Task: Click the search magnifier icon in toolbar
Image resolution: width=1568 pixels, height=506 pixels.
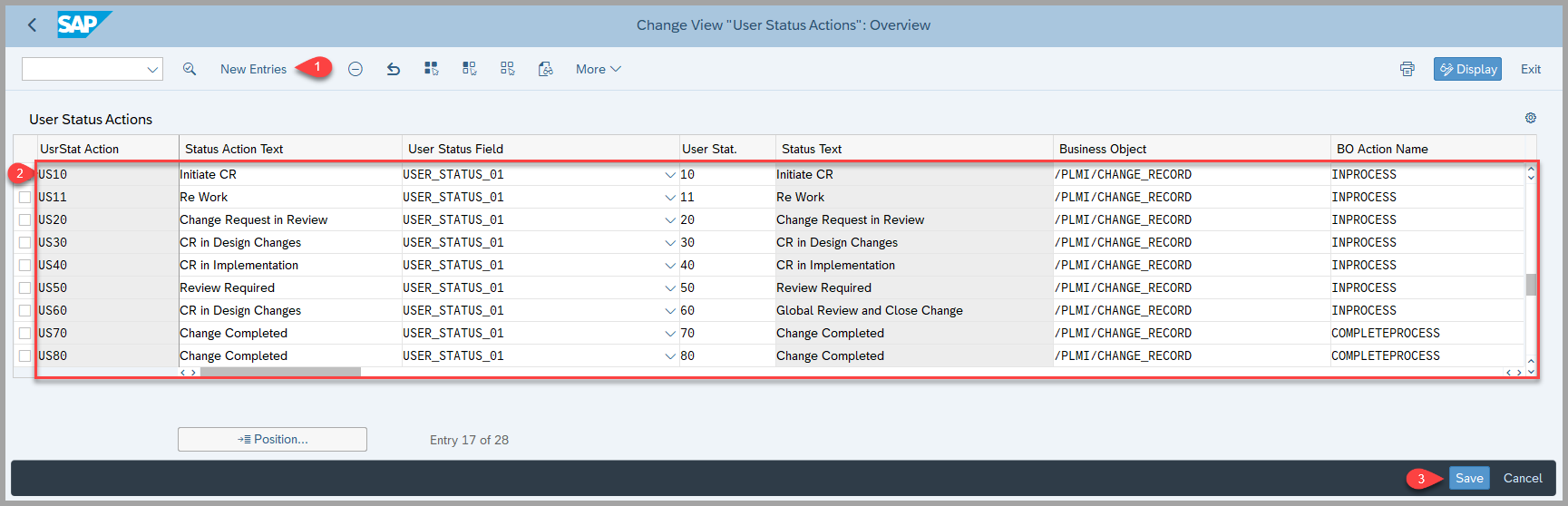Action: coord(190,69)
